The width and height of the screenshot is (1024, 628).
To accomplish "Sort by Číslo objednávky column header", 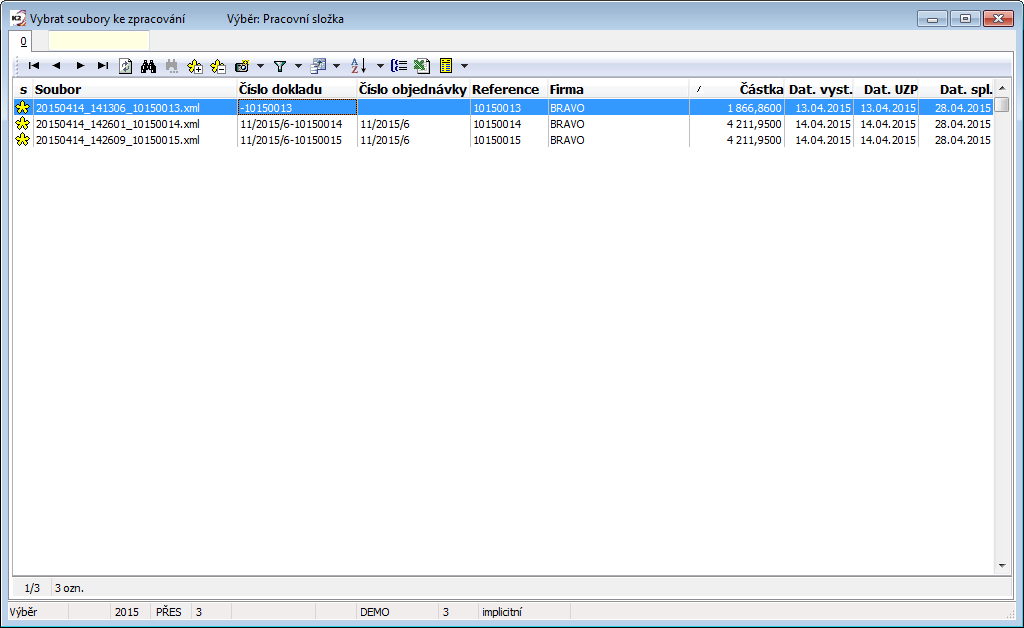I will pos(413,89).
